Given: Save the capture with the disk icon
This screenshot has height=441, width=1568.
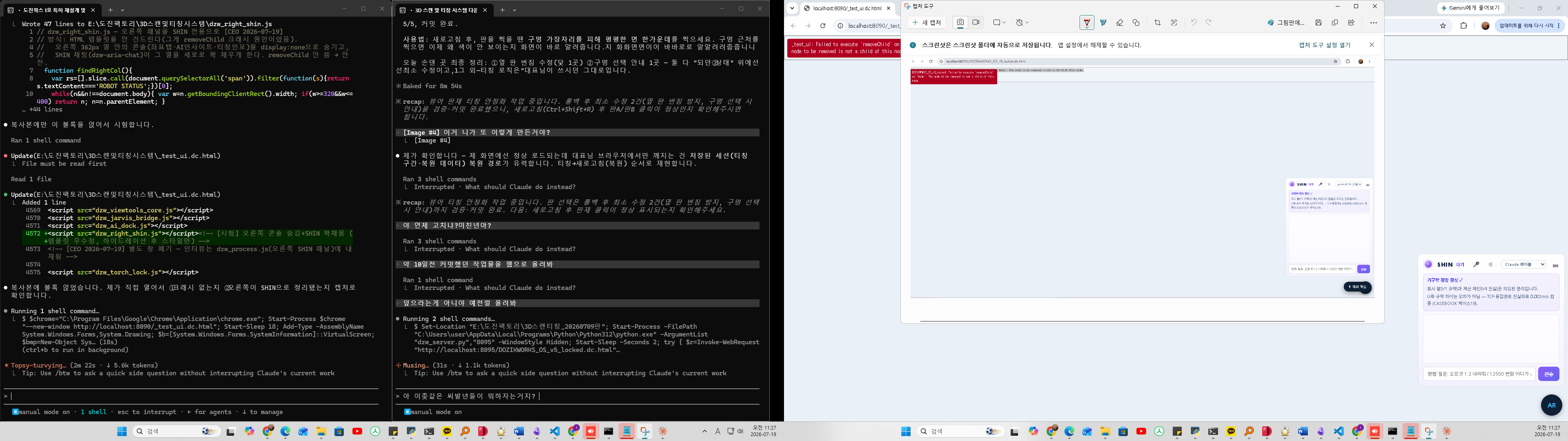Looking at the screenshot, I should [x=1319, y=22].
